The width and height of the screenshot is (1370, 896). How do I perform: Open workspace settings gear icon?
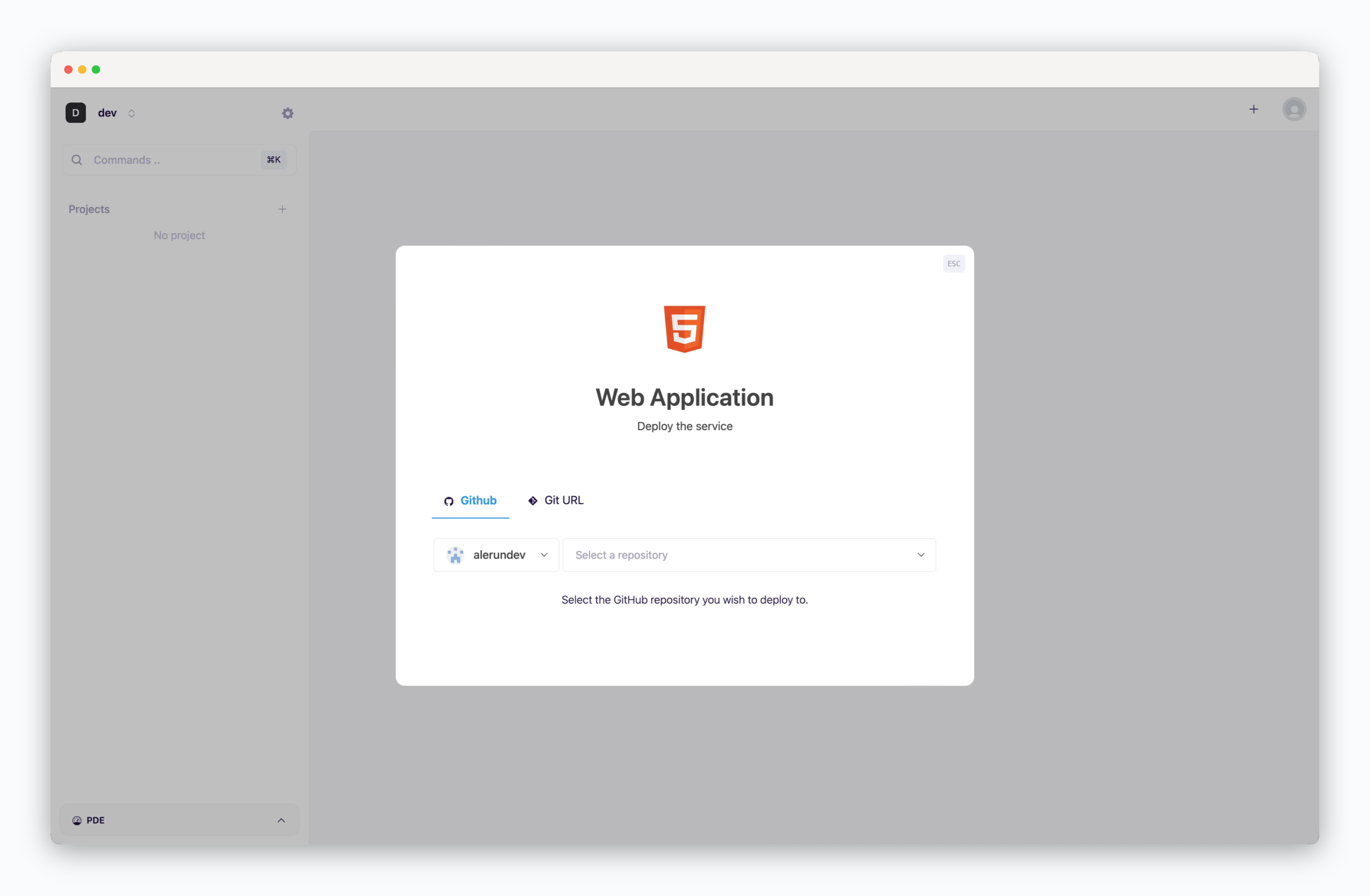click(288, 113)
